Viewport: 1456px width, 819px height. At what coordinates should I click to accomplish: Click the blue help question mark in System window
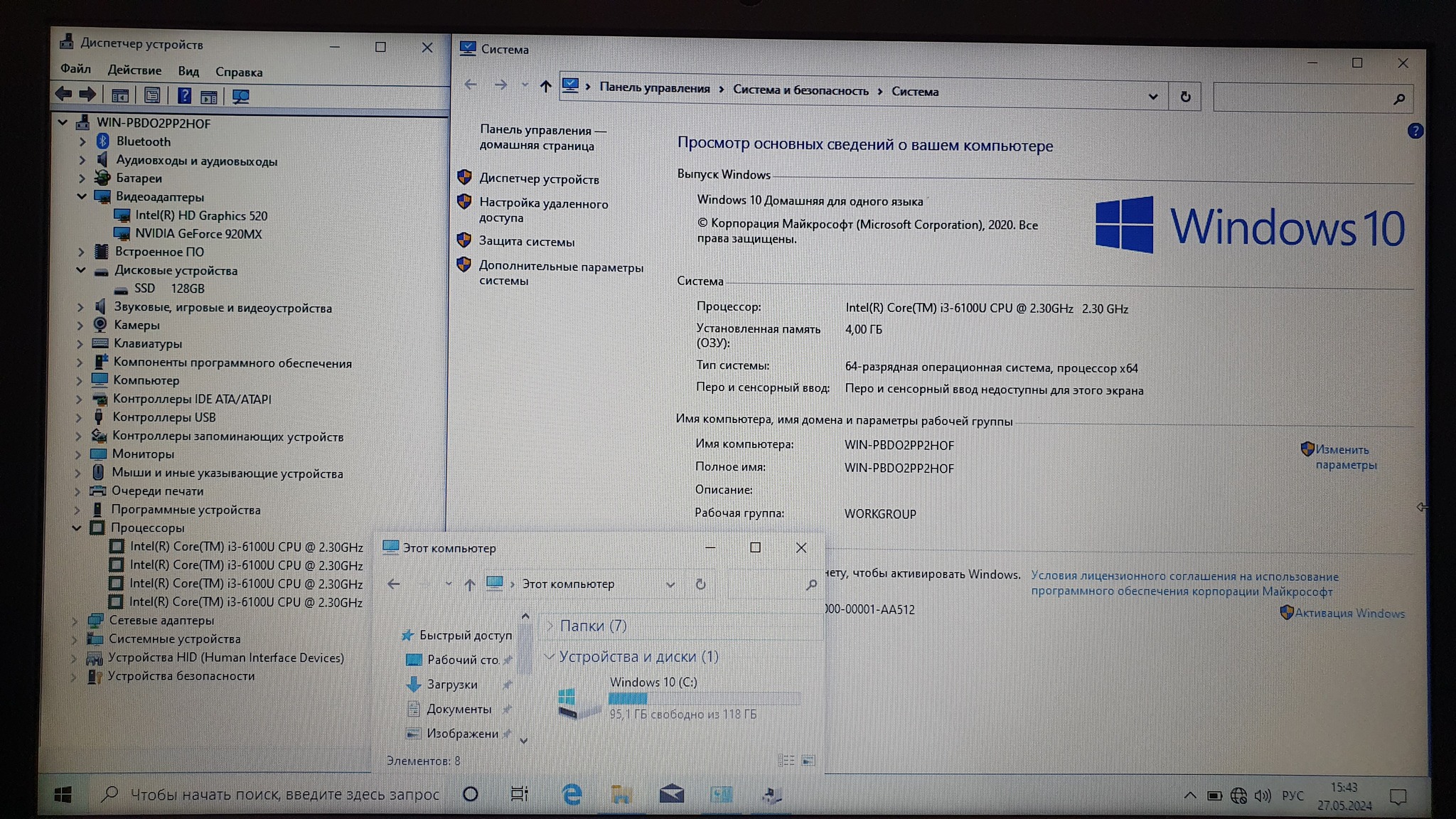pyautogui.click(x=1415, y=131)
